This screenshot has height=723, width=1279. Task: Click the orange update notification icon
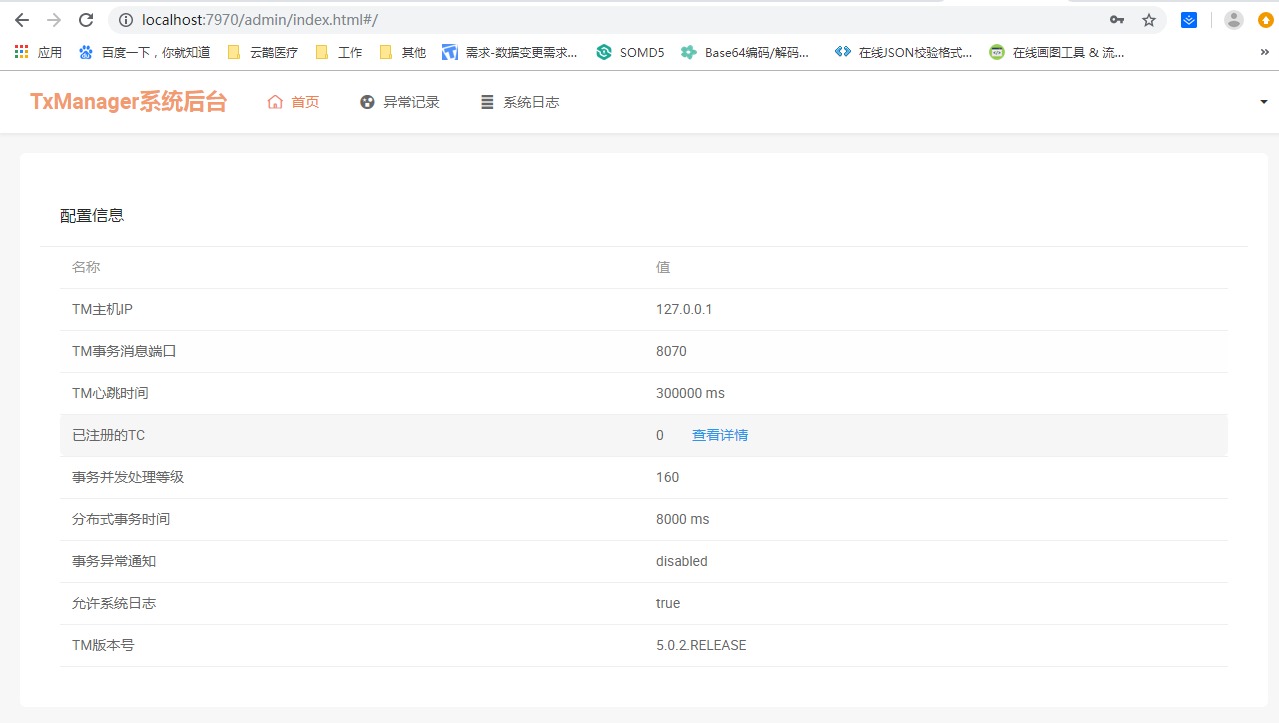pyautogui.click(x=1266, y=20)
